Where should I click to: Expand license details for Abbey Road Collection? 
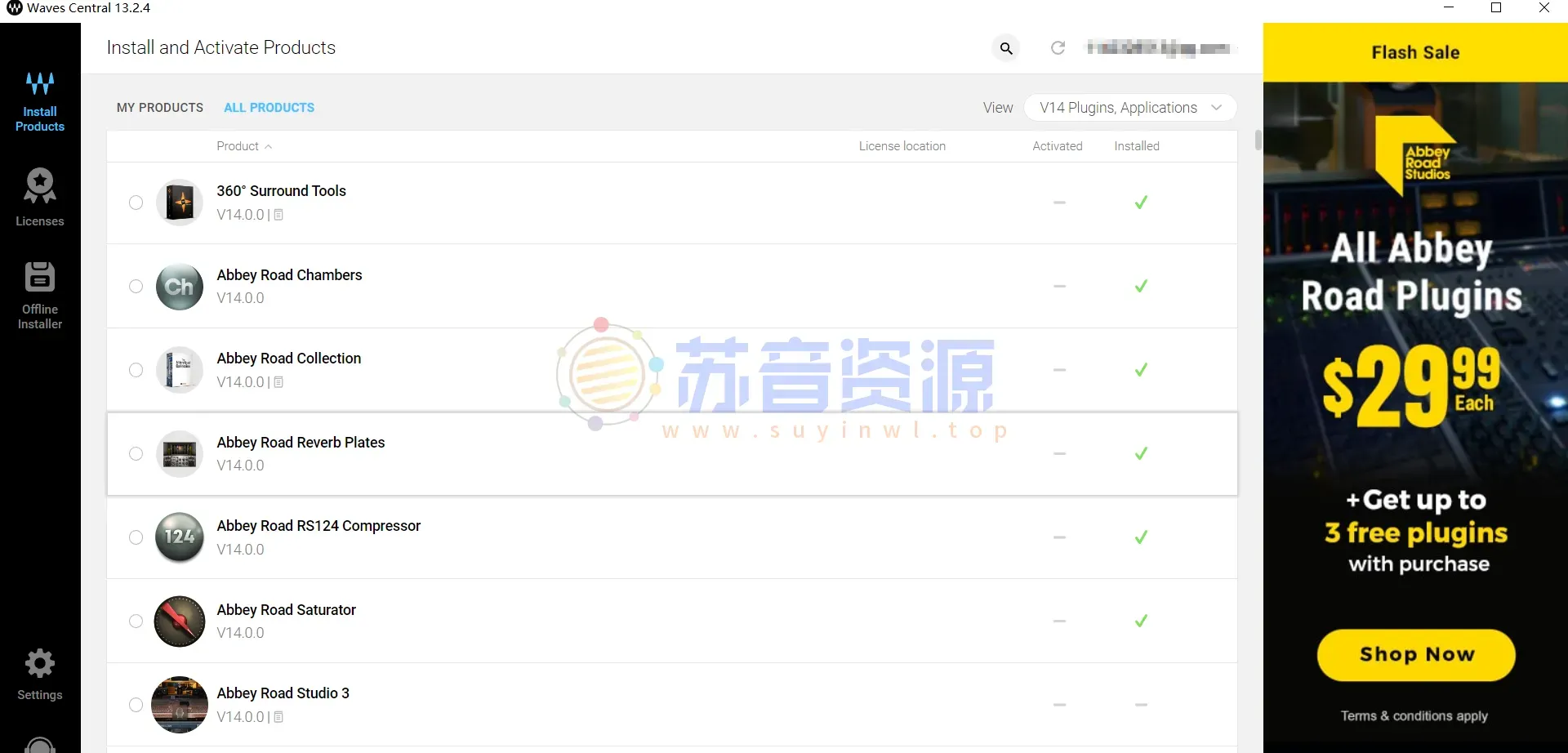click(278, 381)
